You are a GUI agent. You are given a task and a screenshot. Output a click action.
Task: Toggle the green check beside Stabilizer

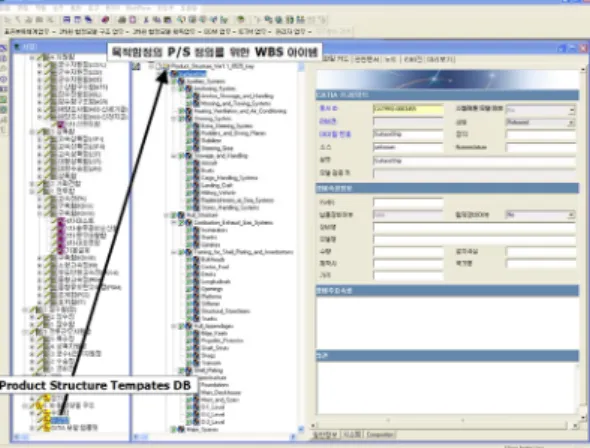[189, 141]
